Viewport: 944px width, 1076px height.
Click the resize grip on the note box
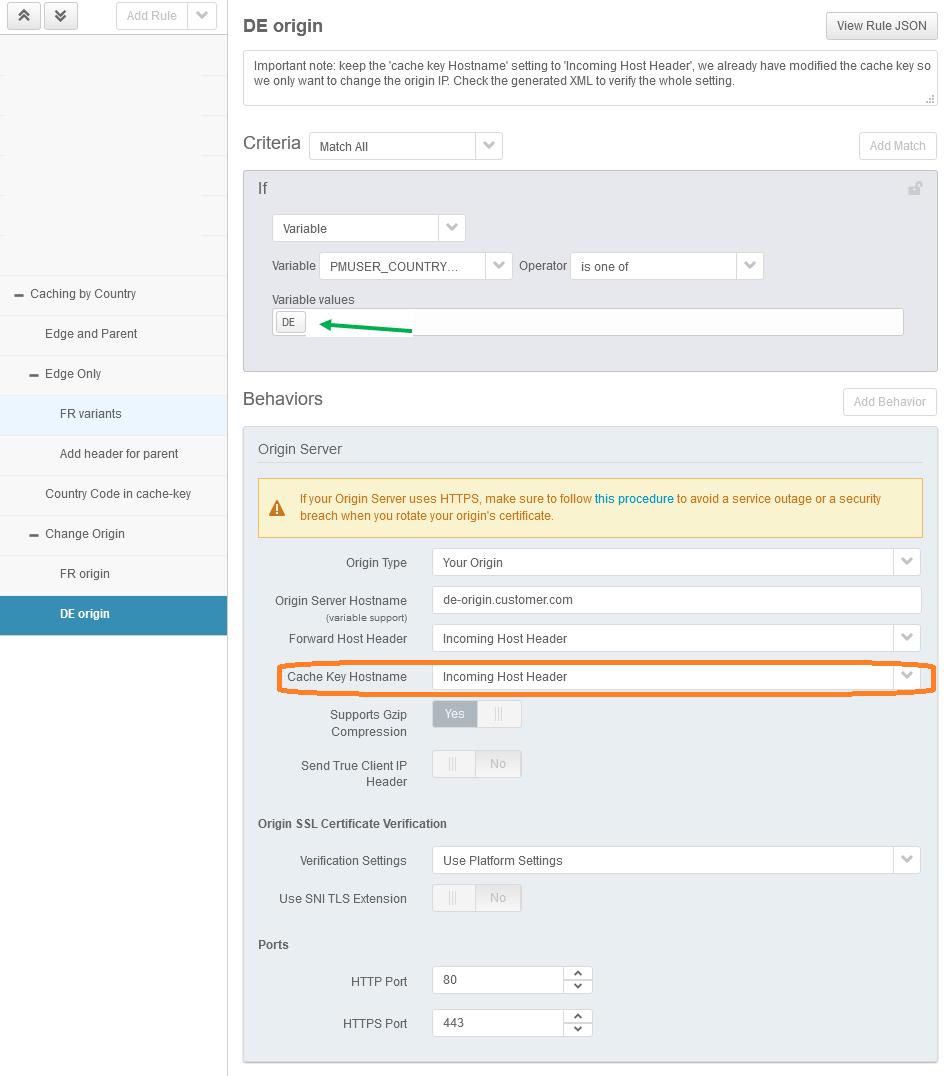[929, 98]
